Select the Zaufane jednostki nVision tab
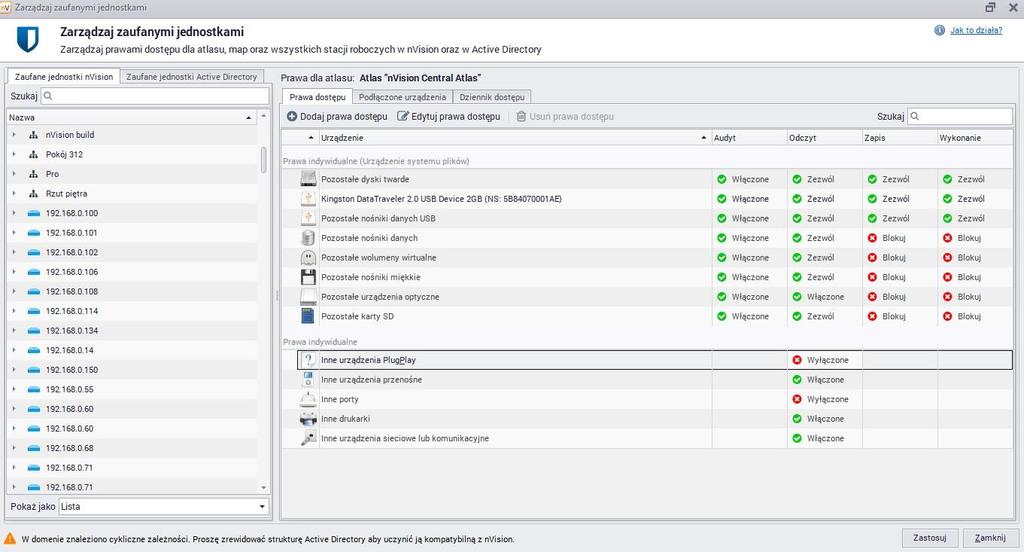1024x552 pixels. point(63,76)
